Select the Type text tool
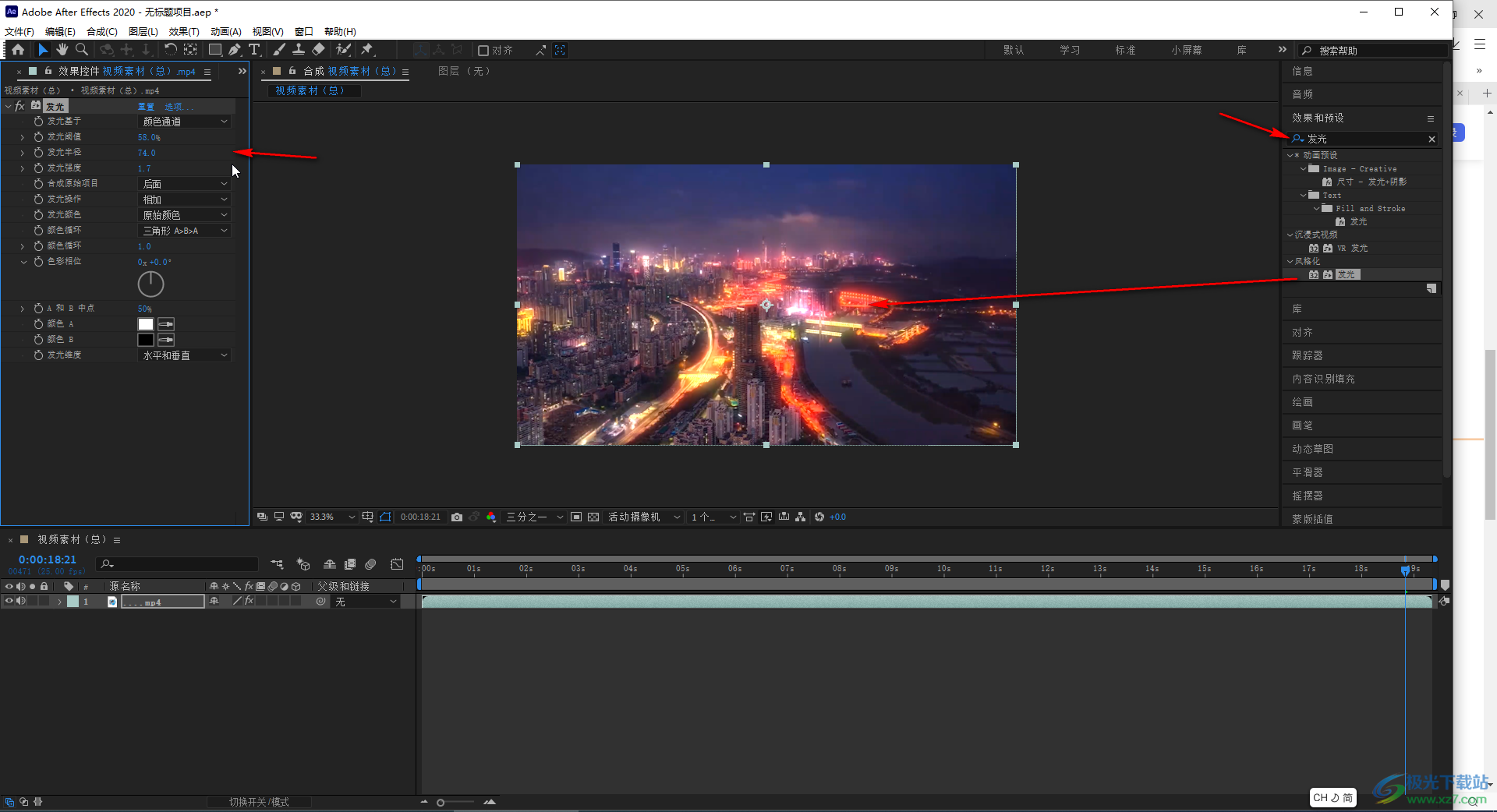Screen dimensions: 1497x812 254,50
